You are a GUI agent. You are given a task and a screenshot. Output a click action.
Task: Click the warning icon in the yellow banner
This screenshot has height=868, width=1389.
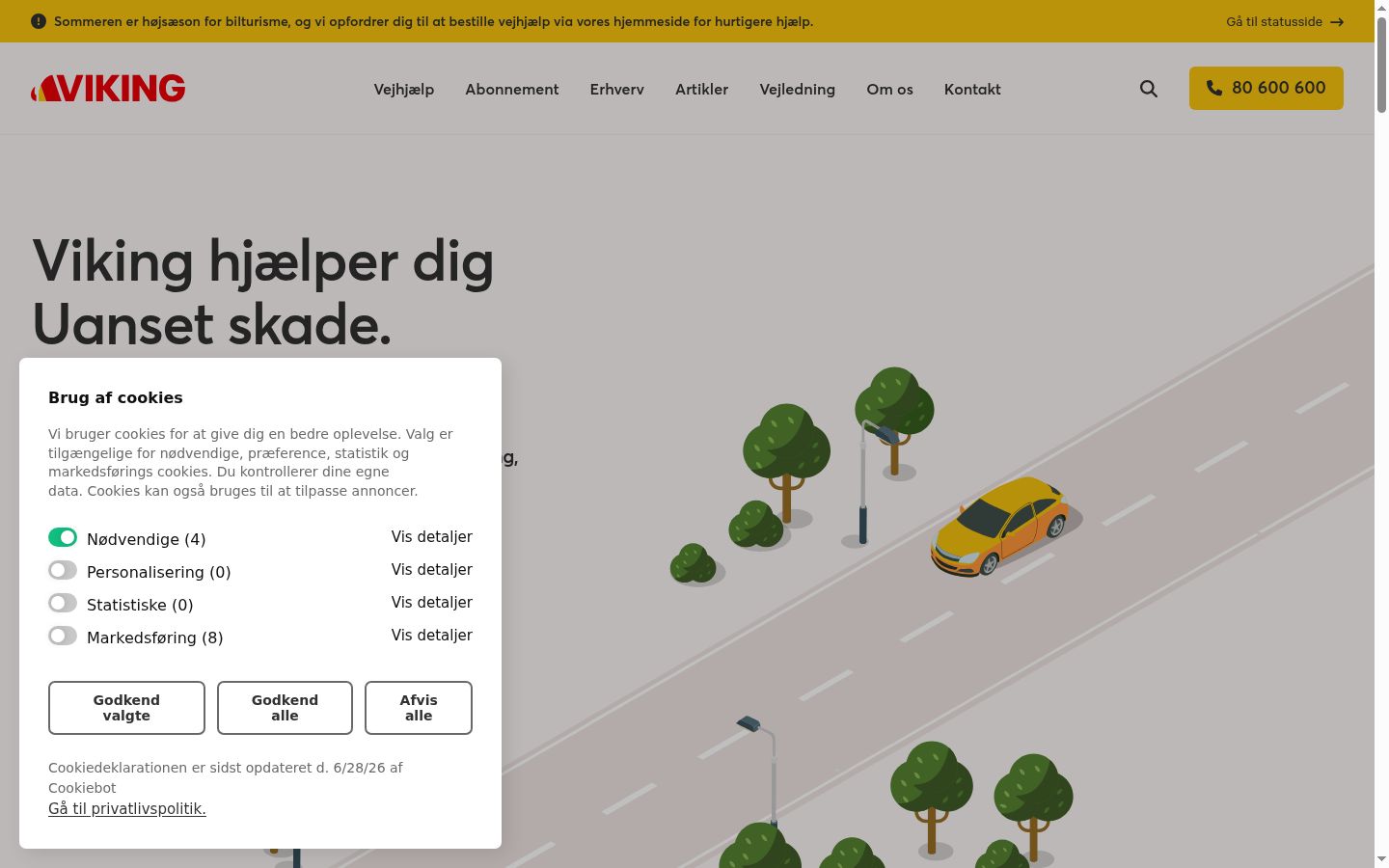[39, 21]
